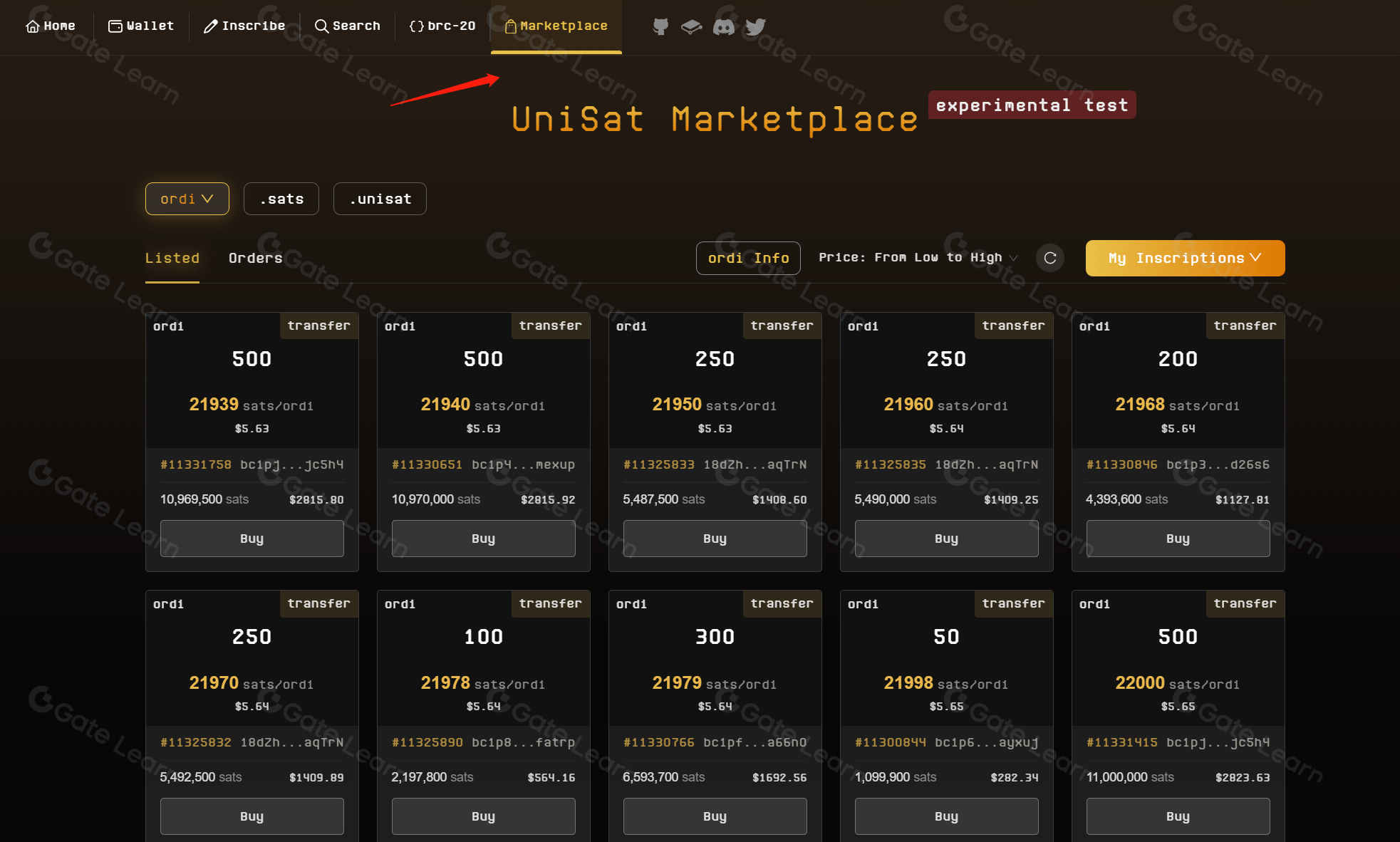The image size is (1400, 842).
Task: Click the $2823.63 total price
Action: click(1243, 778)
